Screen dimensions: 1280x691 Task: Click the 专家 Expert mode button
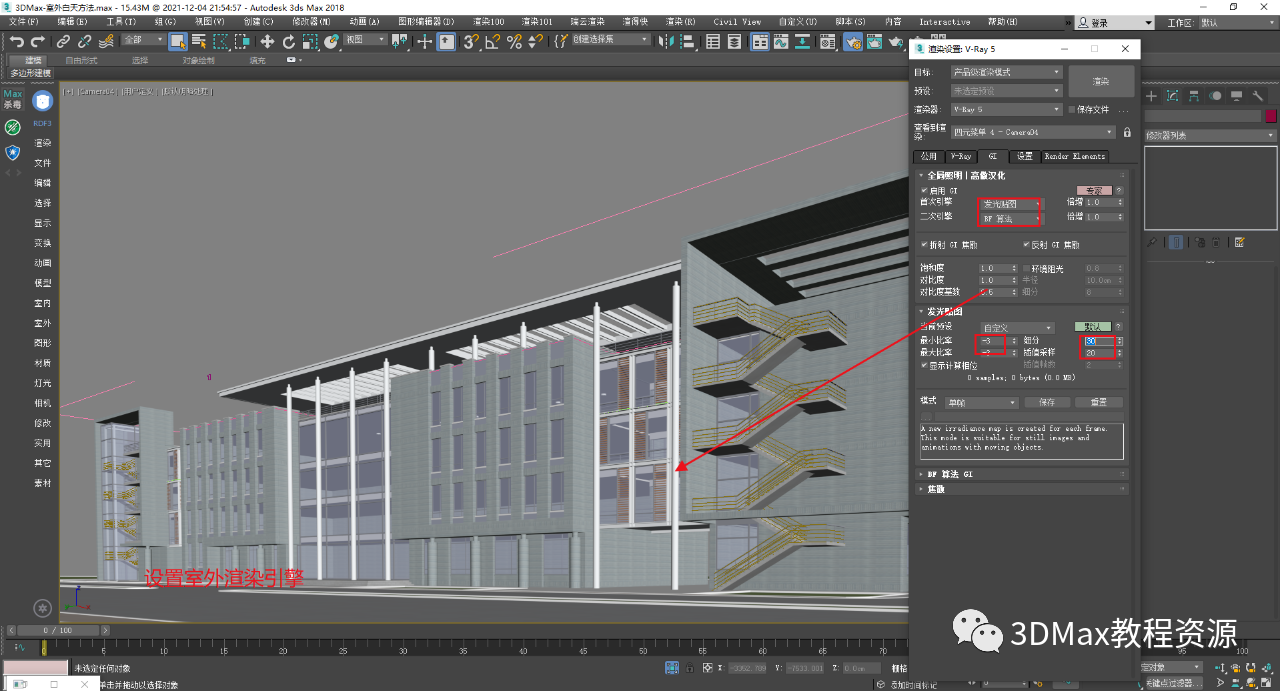(1094, 189)
